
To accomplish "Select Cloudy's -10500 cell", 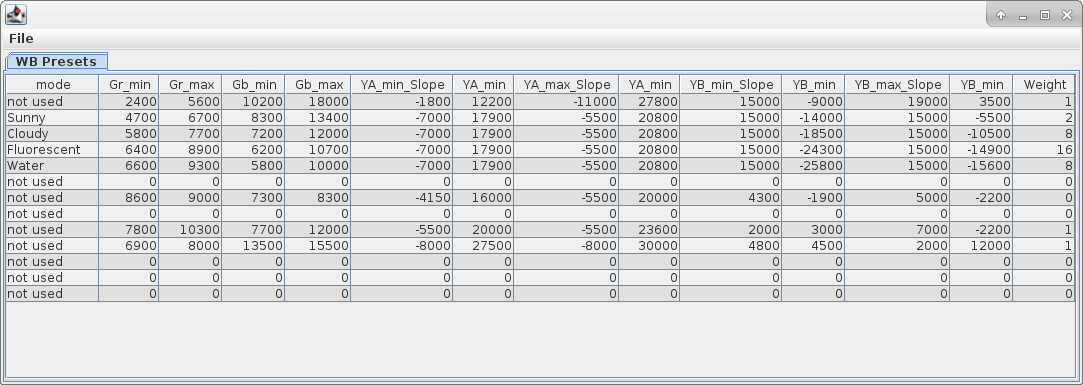I will pyautogui.click(x=981, y=134).
